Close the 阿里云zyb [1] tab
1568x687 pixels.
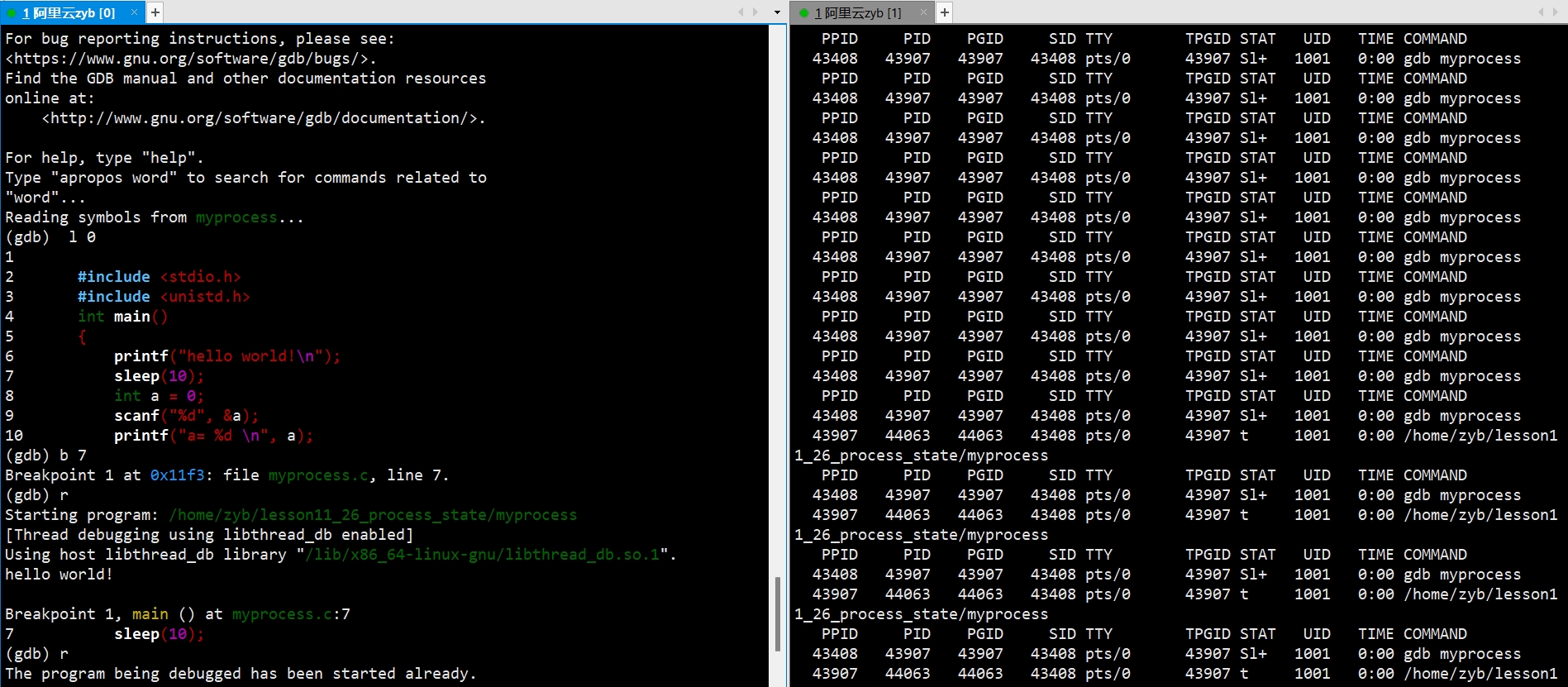point(924,12)
